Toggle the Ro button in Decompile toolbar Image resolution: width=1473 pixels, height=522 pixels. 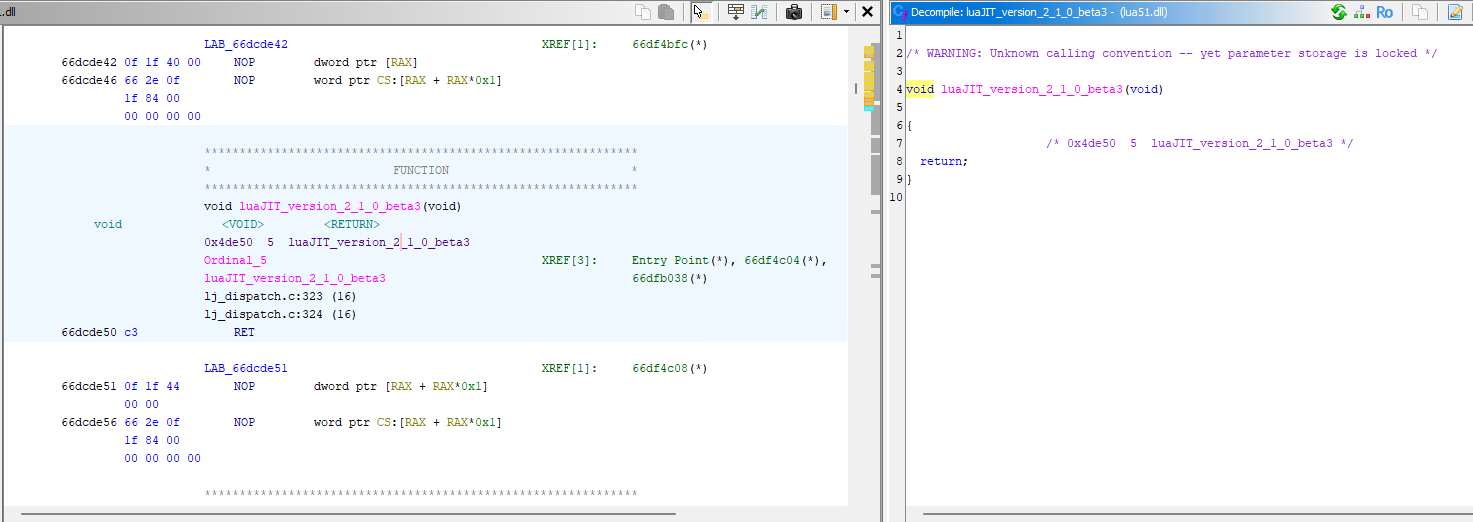tap(1385, 12)
